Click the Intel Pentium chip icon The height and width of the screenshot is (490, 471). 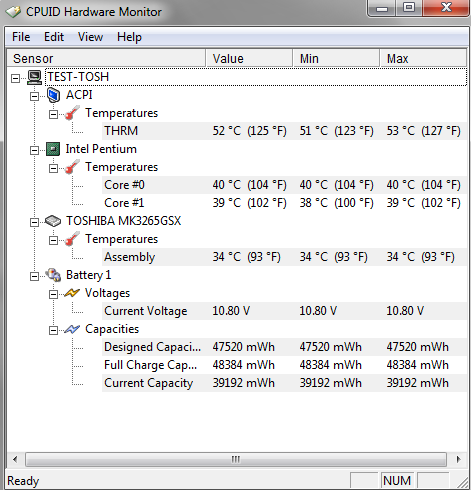click(53, 149)
